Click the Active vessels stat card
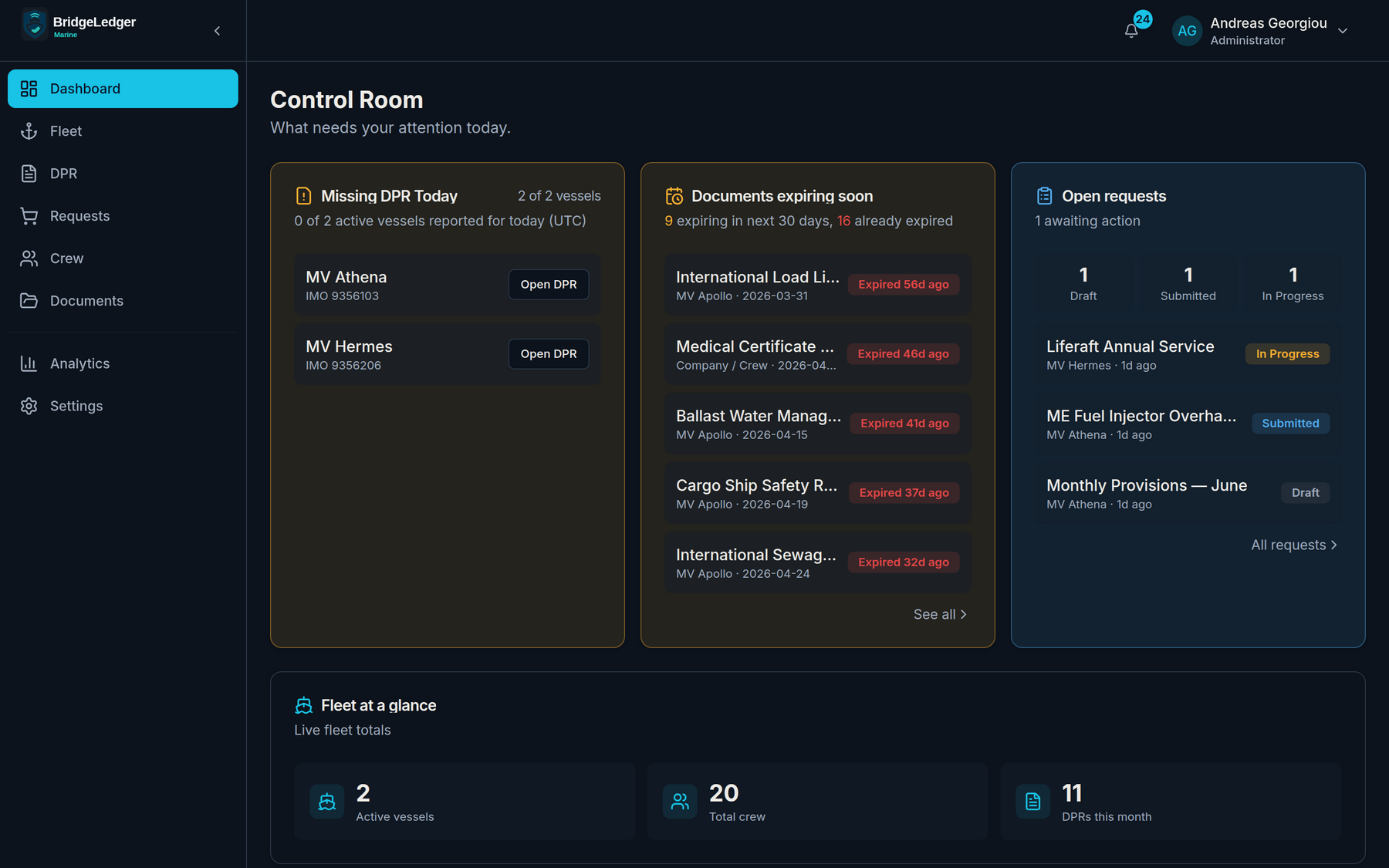Screen dimensions: 1389x868 465,802
